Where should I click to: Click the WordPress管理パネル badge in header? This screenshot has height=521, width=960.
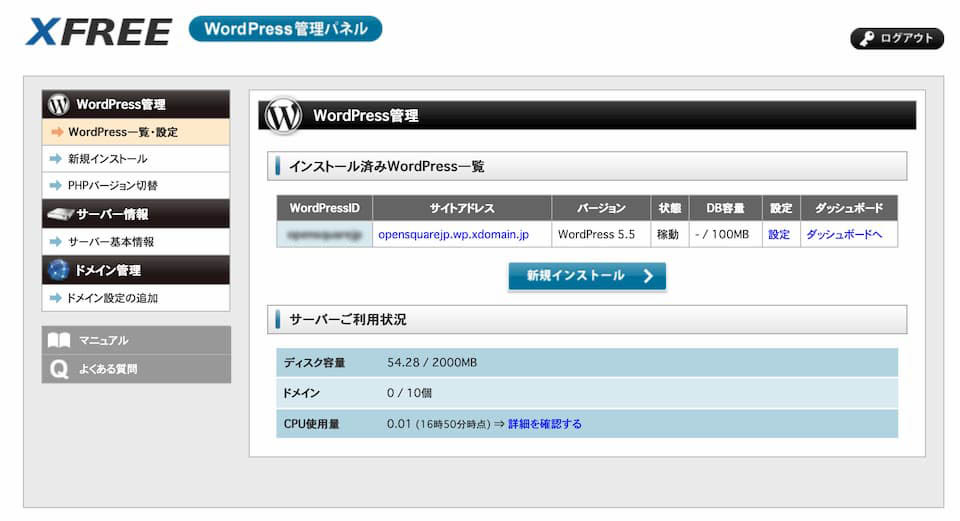(285, 29)
